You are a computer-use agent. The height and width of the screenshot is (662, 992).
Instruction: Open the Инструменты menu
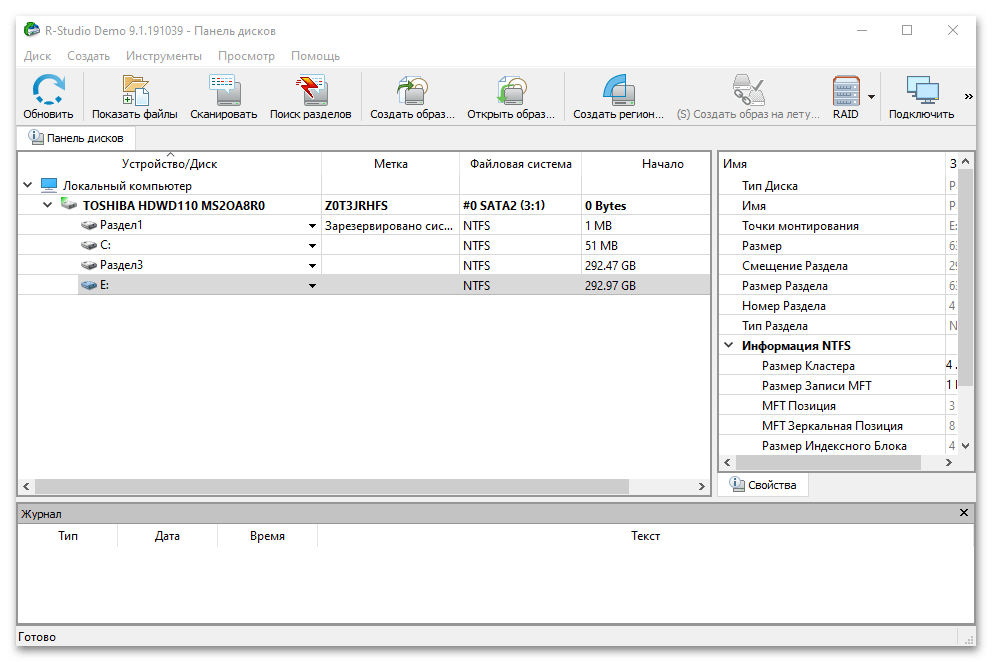(x=164, y=56)
